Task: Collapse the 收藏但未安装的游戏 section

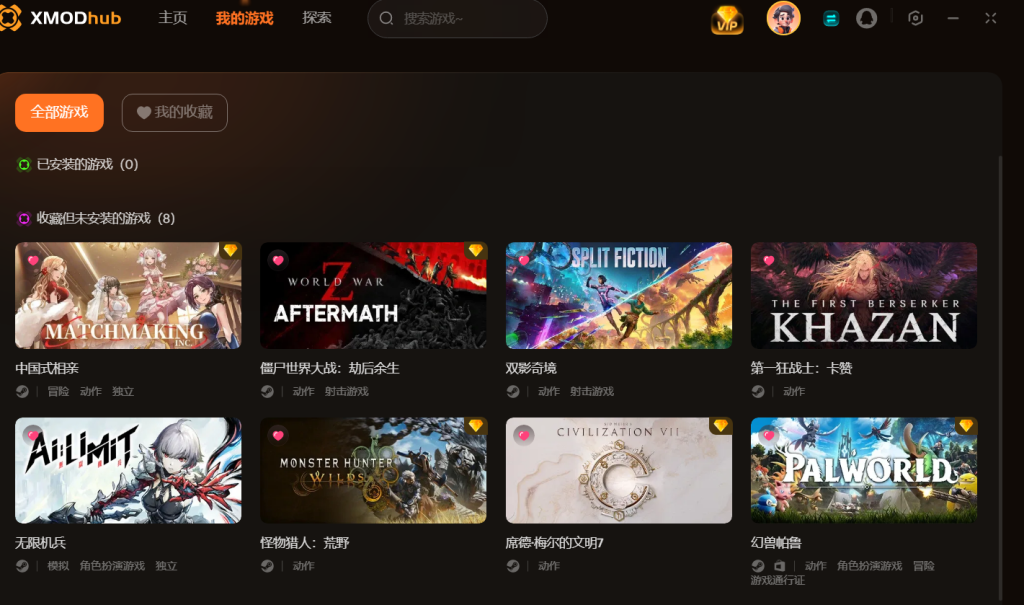Action: [96, 218]
